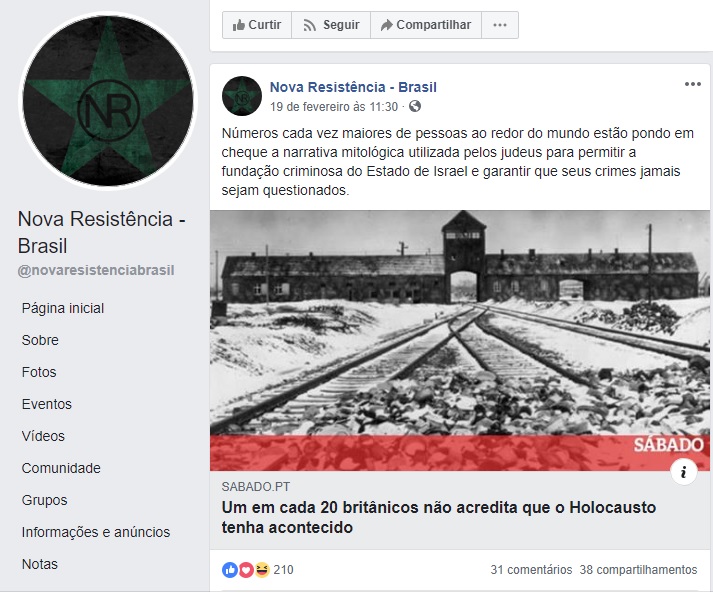
Task: Click the info icon on link preview
Action: tap(683, 472)
